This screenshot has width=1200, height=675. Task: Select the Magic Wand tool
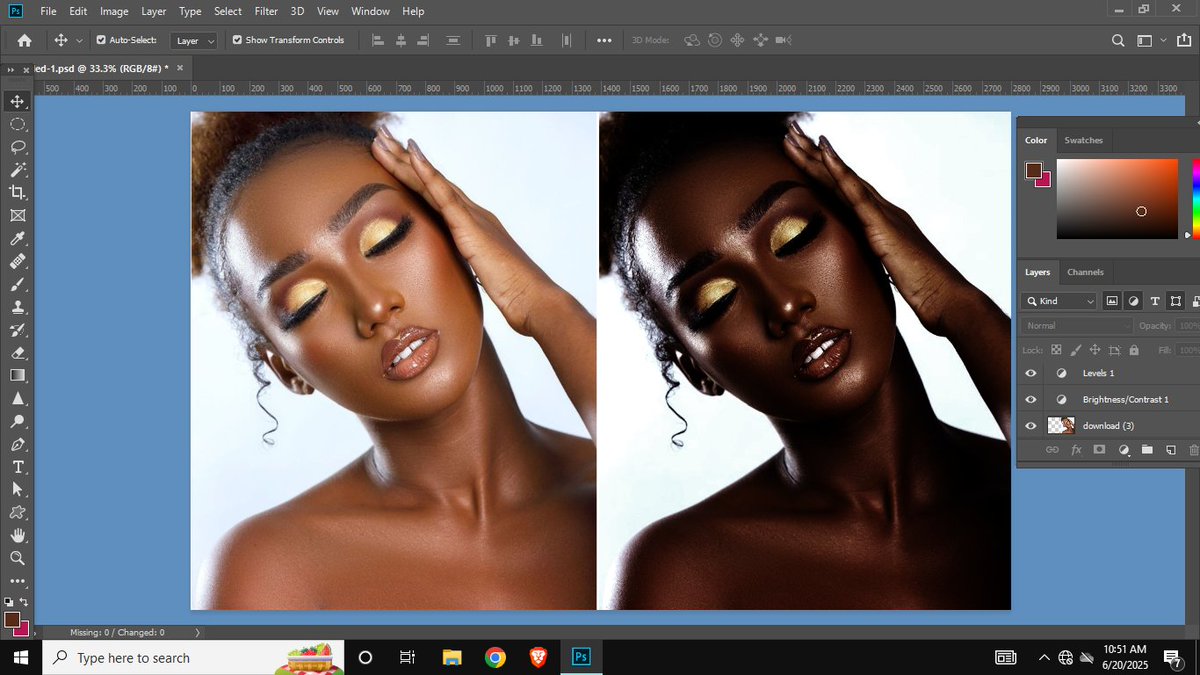tap(17, 170)
